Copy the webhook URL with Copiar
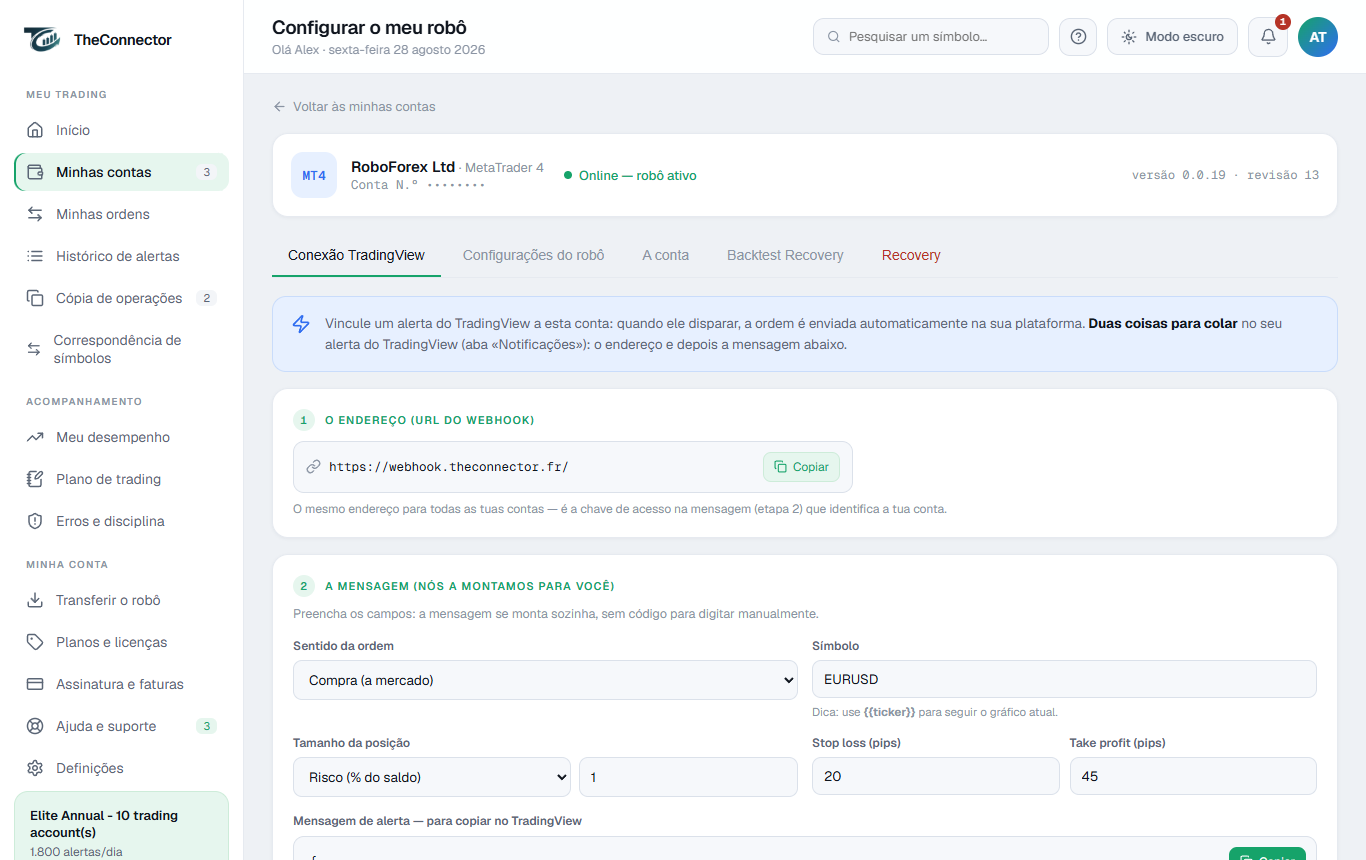The image size is (1366, 860). tap(801, 467)
